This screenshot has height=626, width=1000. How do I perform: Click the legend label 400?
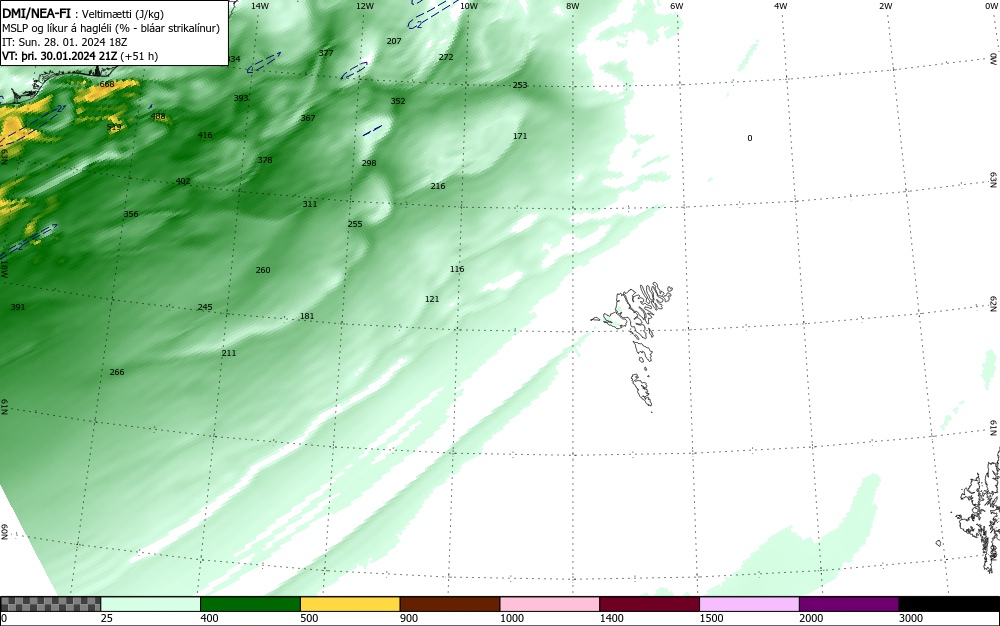click(209, 618)
